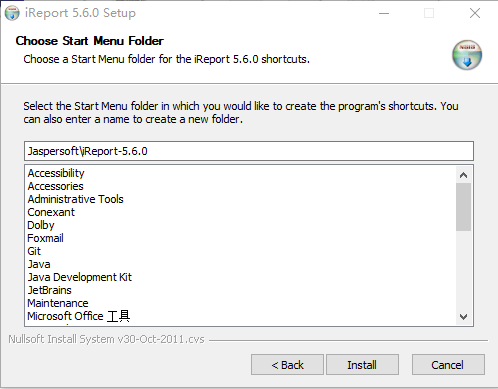
Task: Select the Accessories folder entry
Action: pyautogui.click(x=55, y=186)
